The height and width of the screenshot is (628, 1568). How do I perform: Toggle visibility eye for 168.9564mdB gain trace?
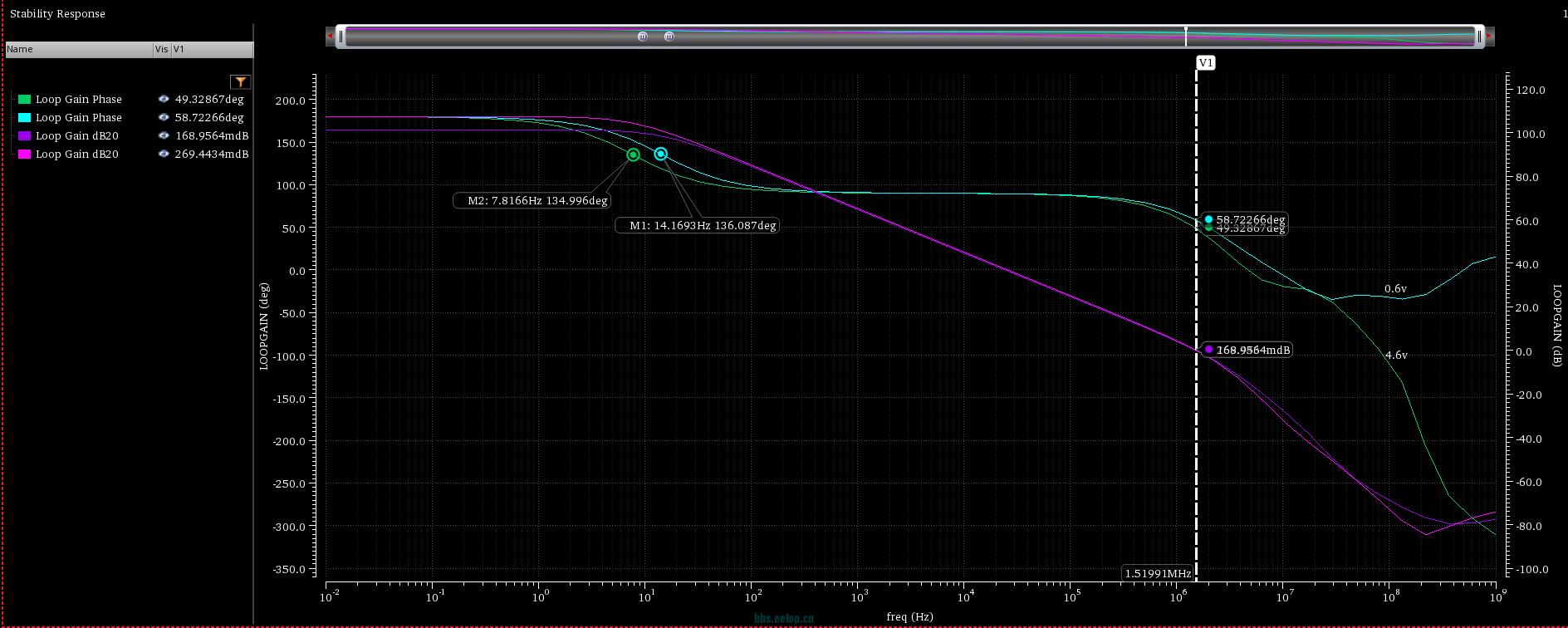(164, 135)
